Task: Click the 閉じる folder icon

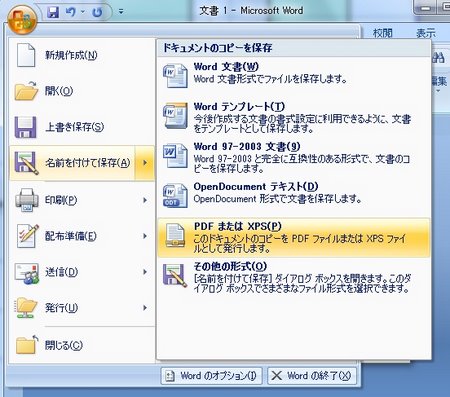Action: tap(27, 345)
